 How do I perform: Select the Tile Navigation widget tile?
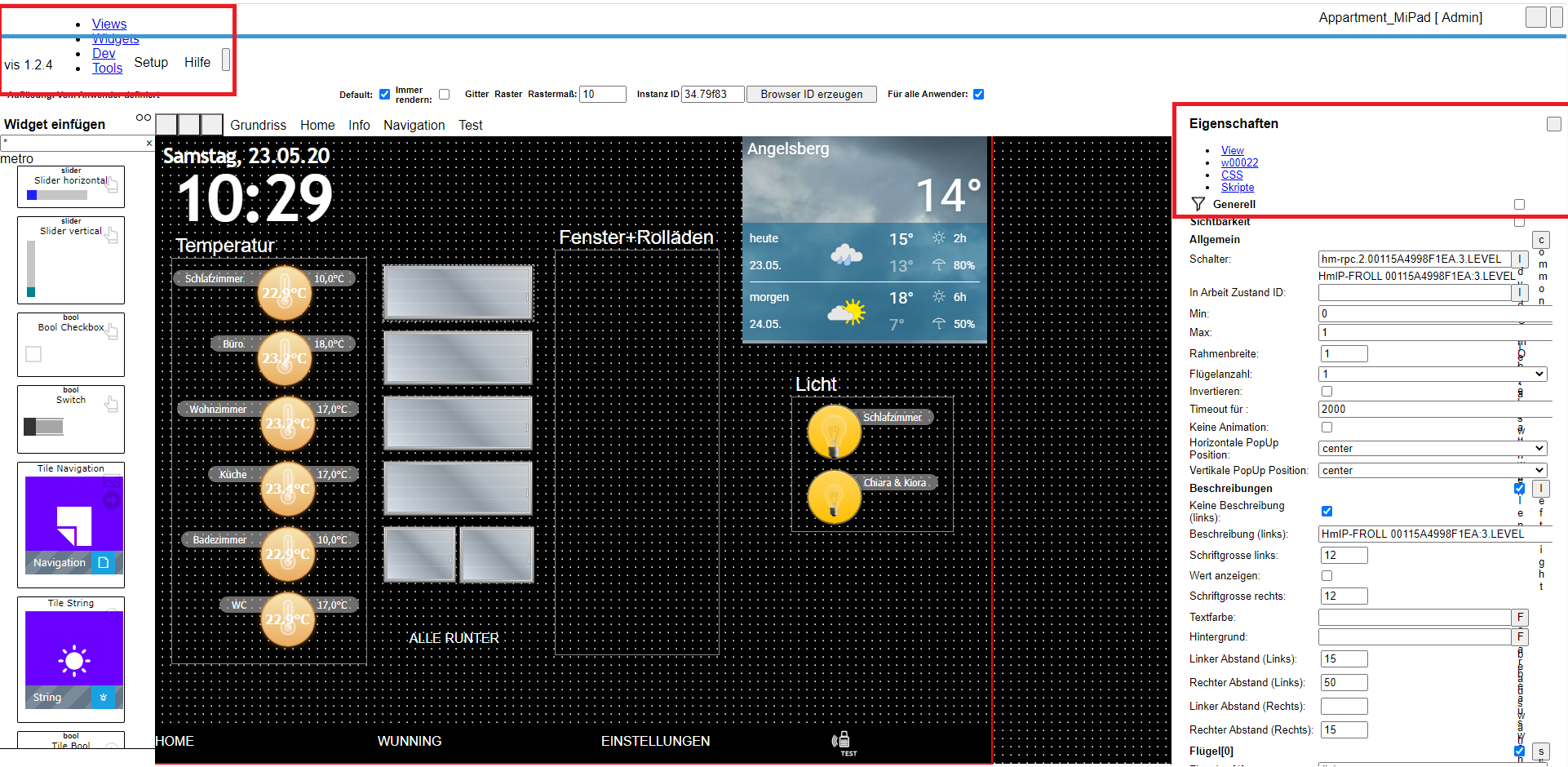(71, 525)
